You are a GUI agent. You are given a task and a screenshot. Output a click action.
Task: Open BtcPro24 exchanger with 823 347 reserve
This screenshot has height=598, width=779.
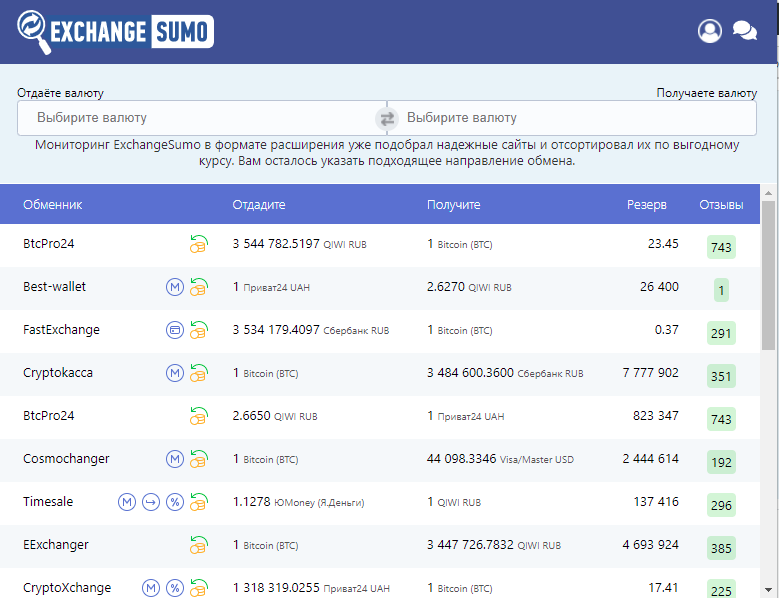49,416
